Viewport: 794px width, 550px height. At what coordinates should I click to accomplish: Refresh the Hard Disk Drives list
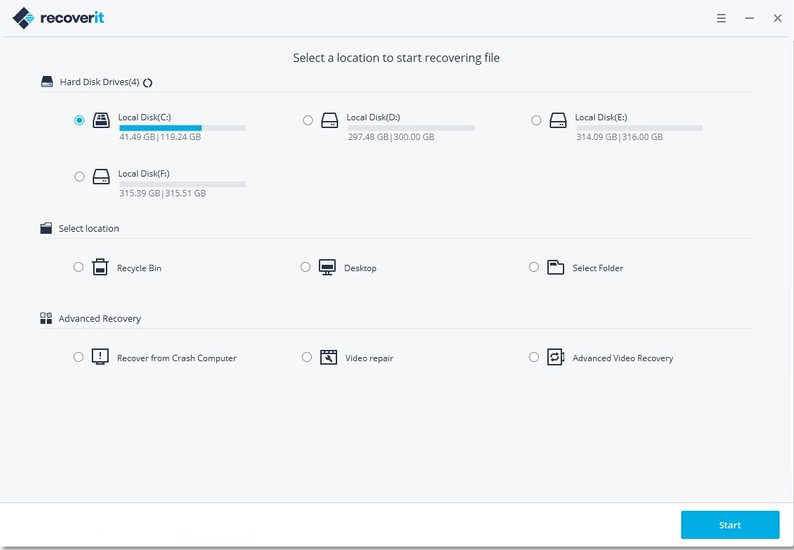(148, 83)
